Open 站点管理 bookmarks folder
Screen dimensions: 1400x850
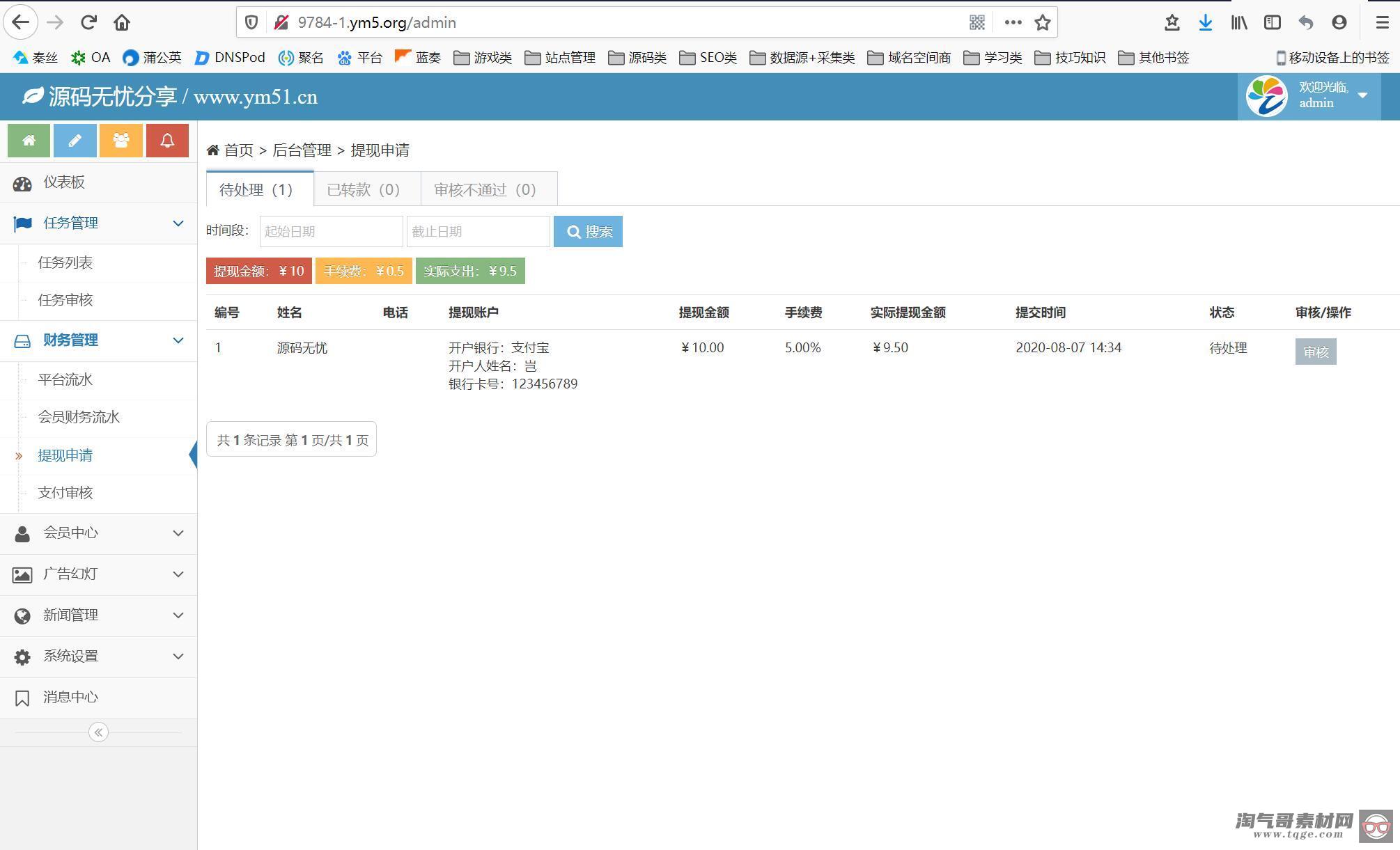pyautogui.click(x=561, y=58)
